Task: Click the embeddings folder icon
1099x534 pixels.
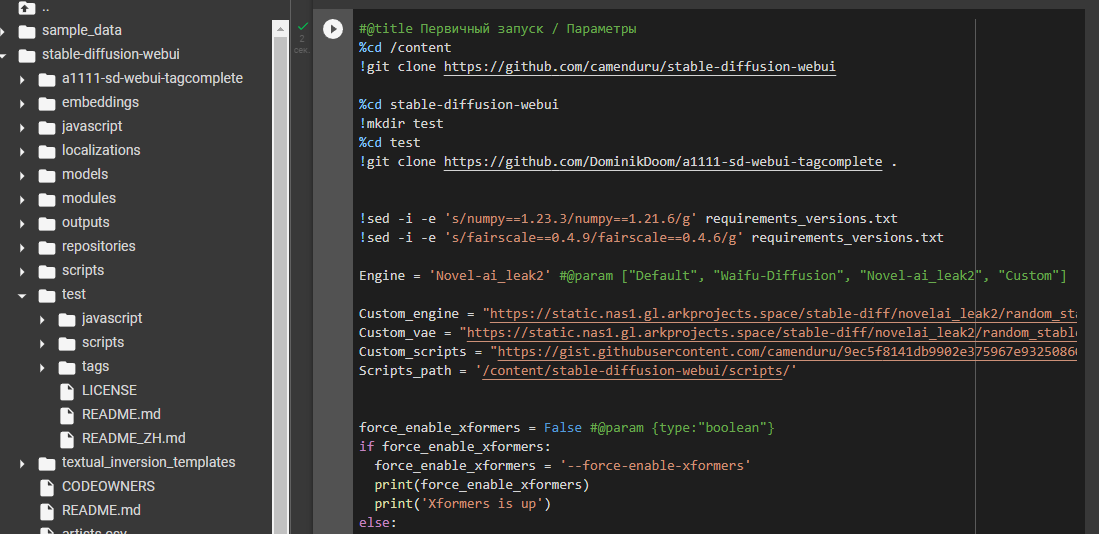Action: (x=47, y=103)
